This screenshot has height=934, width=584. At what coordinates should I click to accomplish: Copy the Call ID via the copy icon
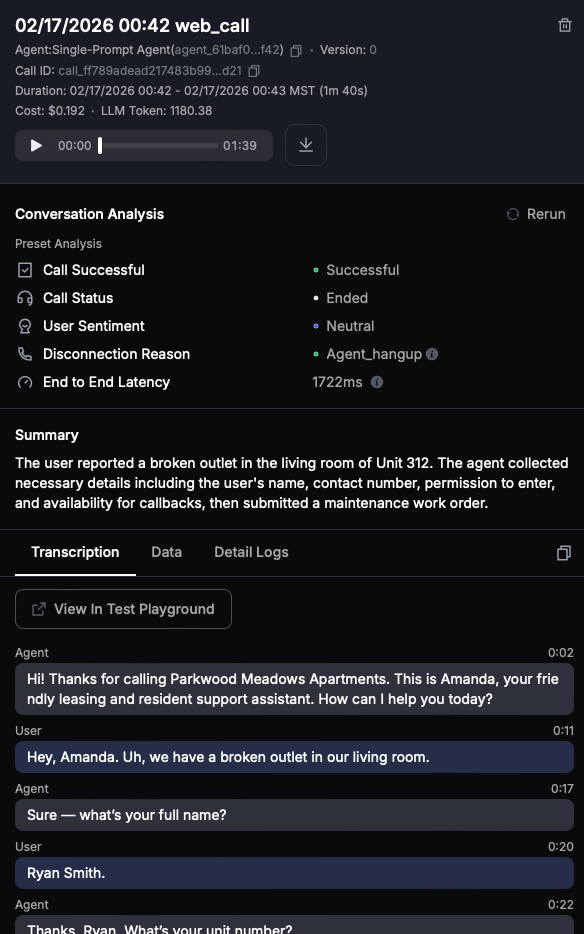[252, 71]
